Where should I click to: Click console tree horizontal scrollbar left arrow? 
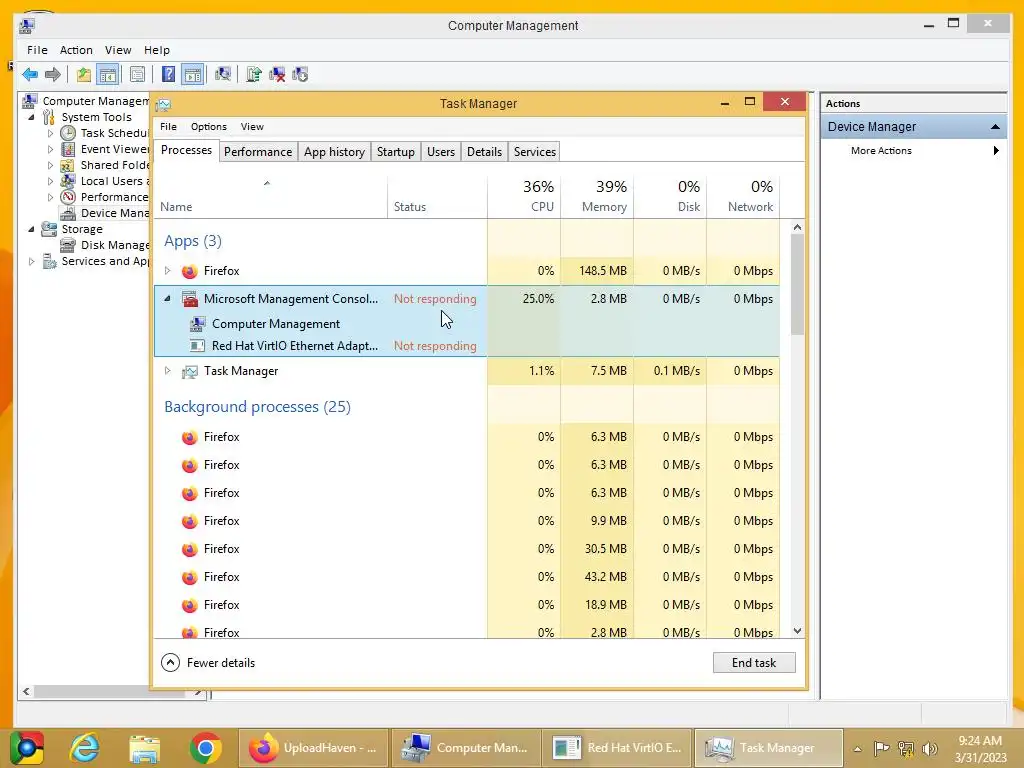pos(26,692)
